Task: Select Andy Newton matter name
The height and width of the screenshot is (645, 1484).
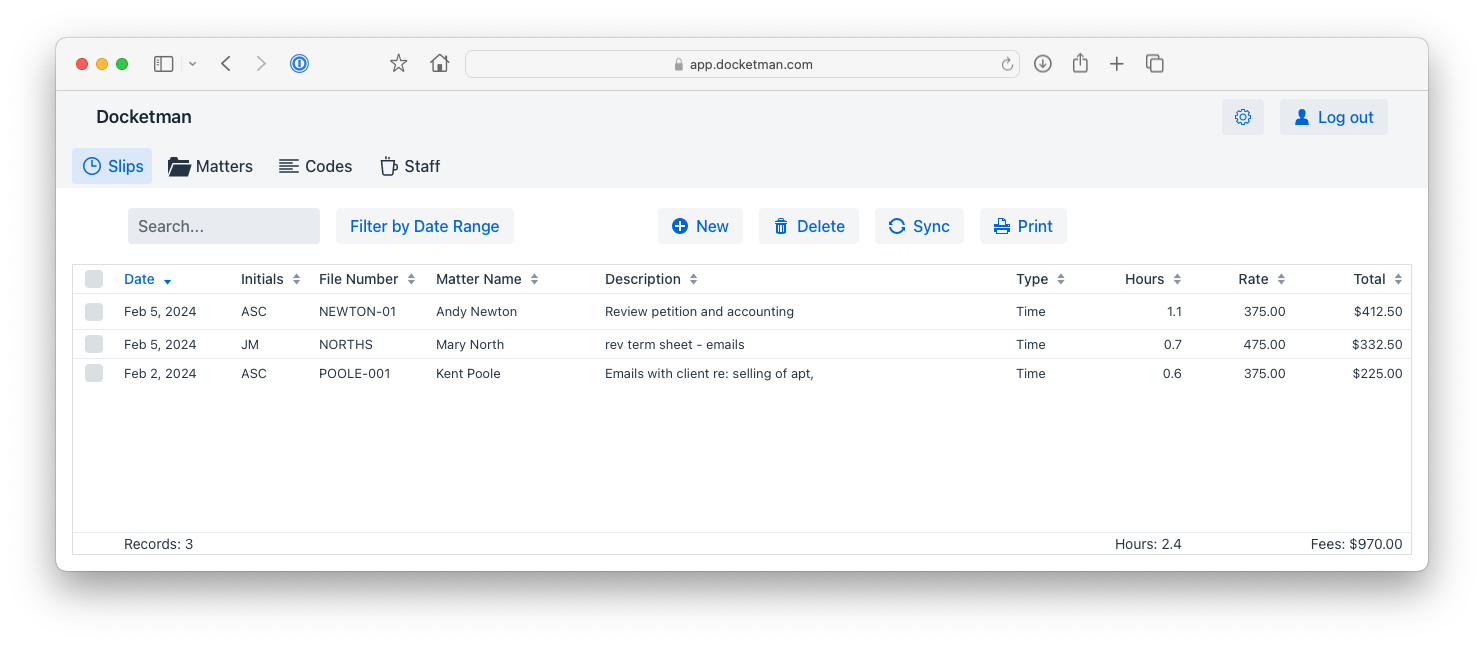Action: (x=476, y=312)
